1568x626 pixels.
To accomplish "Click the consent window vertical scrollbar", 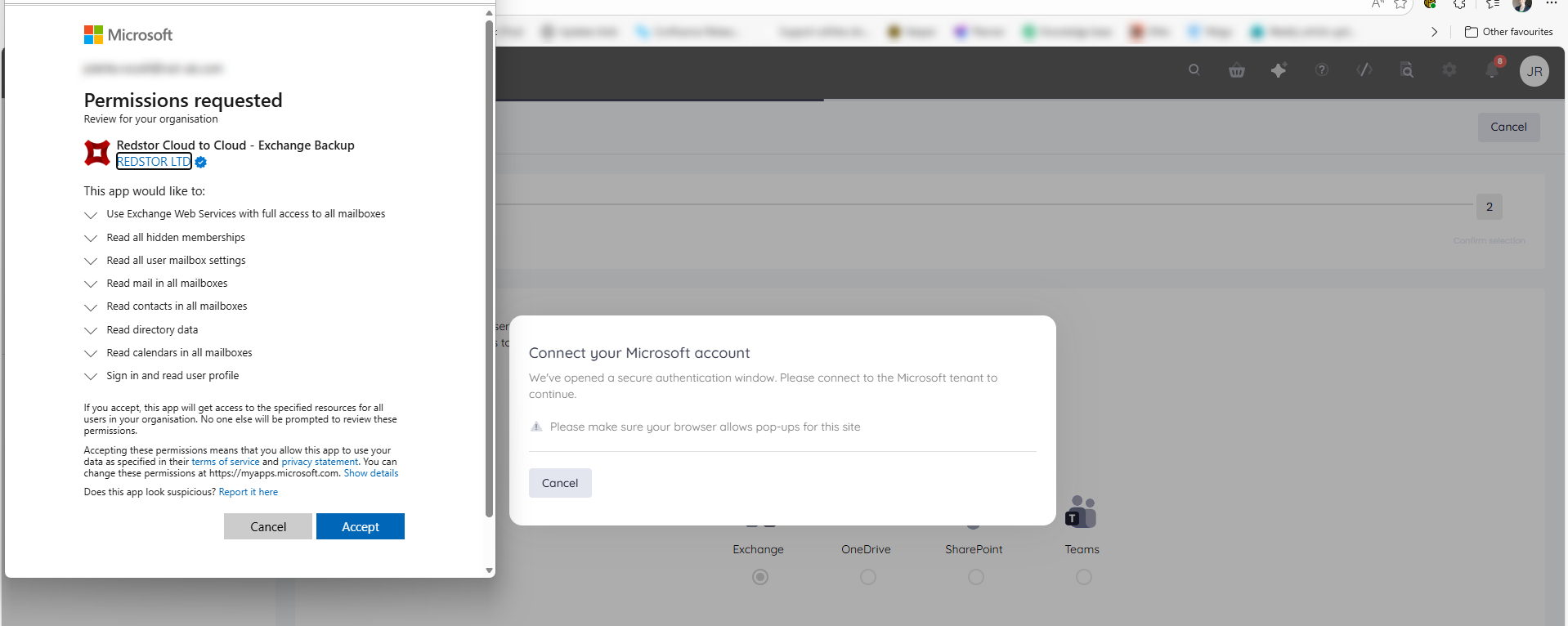I will pos(489,270).
